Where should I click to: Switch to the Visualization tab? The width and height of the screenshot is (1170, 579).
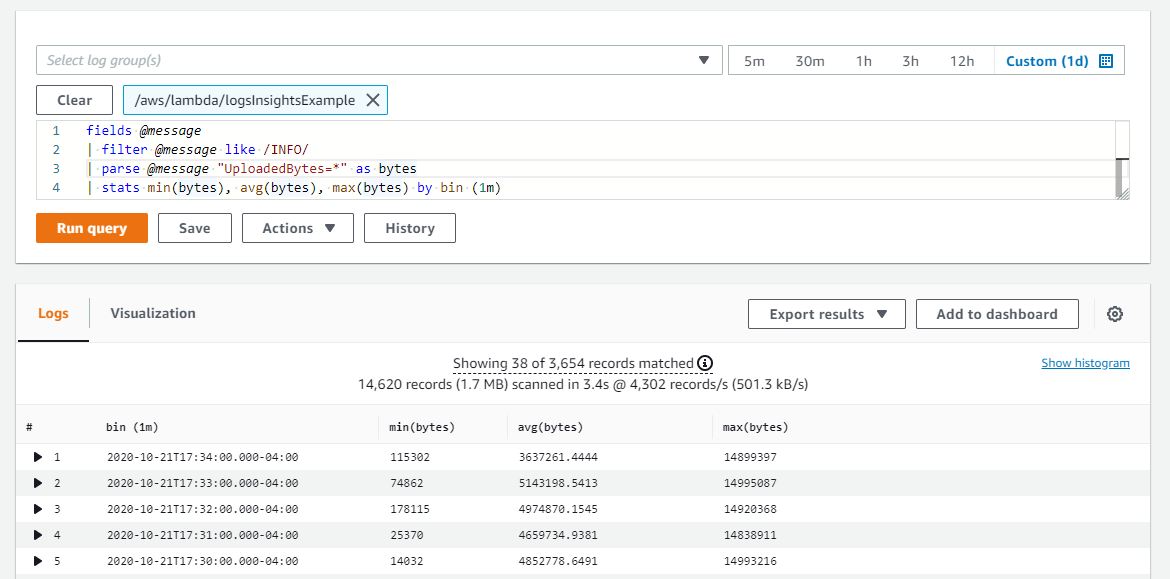pyautogui.click(x=153, y=313)
